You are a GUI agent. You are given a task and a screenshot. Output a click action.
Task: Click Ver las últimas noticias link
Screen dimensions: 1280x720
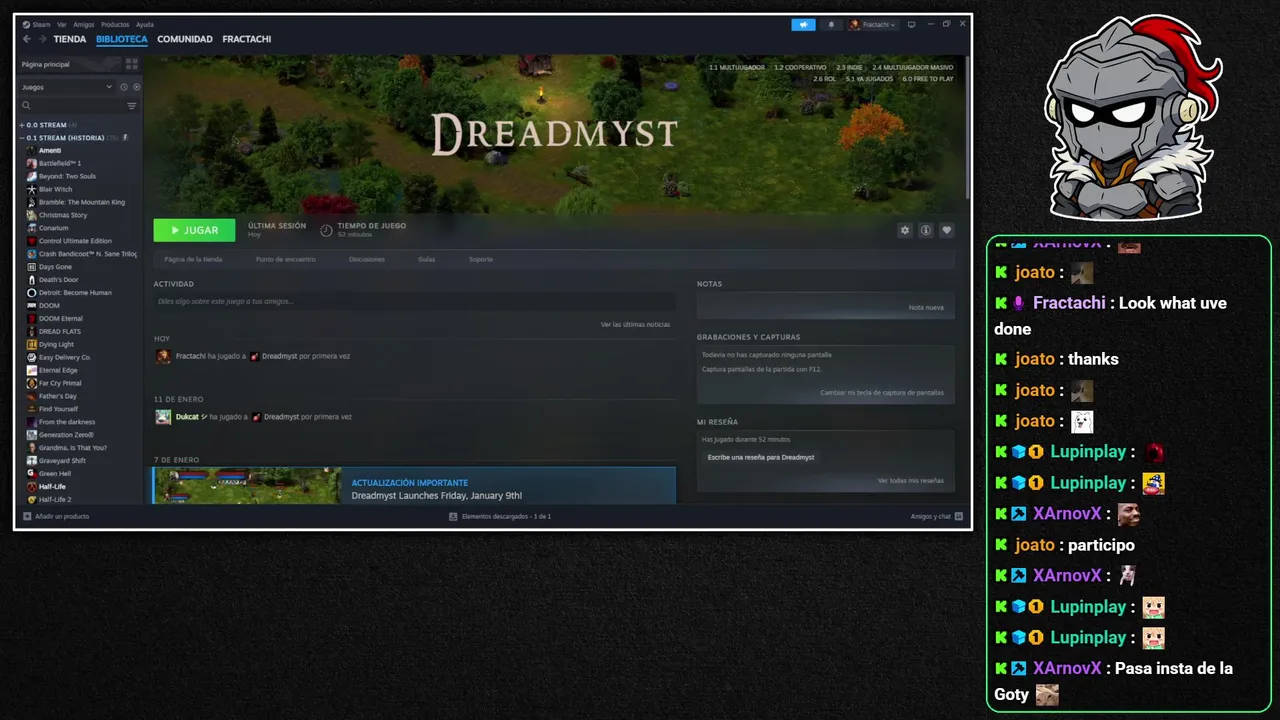pyautogui.click(x=635, y=324)
